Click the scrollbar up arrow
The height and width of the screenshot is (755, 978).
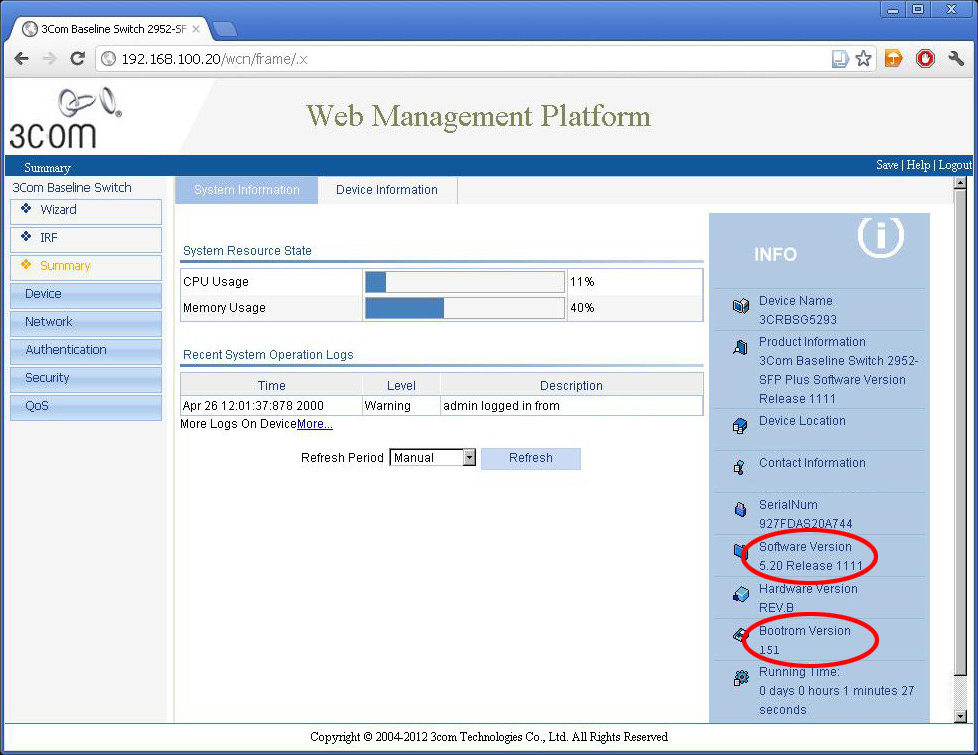tap(961, 183)
